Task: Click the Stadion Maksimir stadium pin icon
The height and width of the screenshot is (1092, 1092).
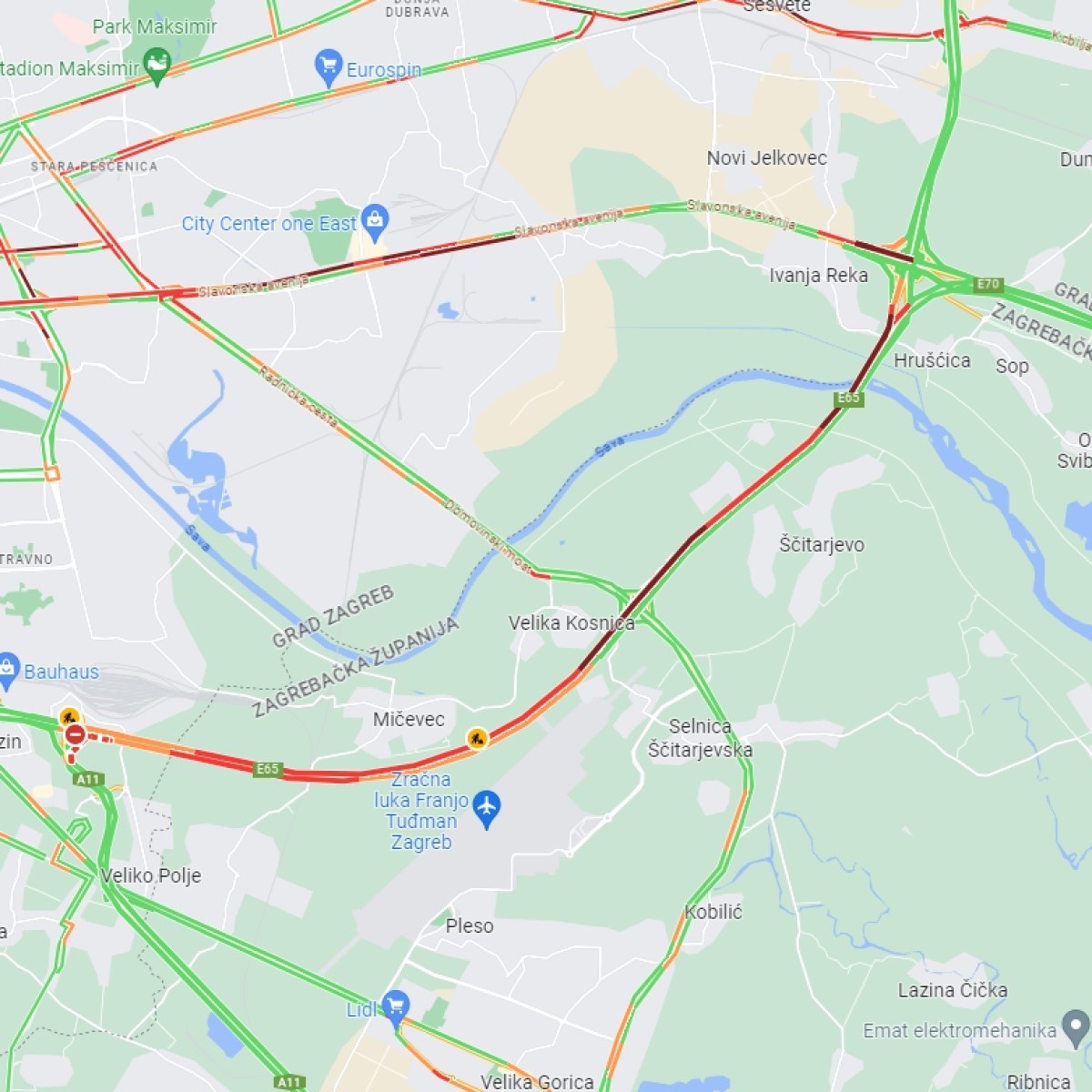Action: pyautogui.click(x=157, y=66)
